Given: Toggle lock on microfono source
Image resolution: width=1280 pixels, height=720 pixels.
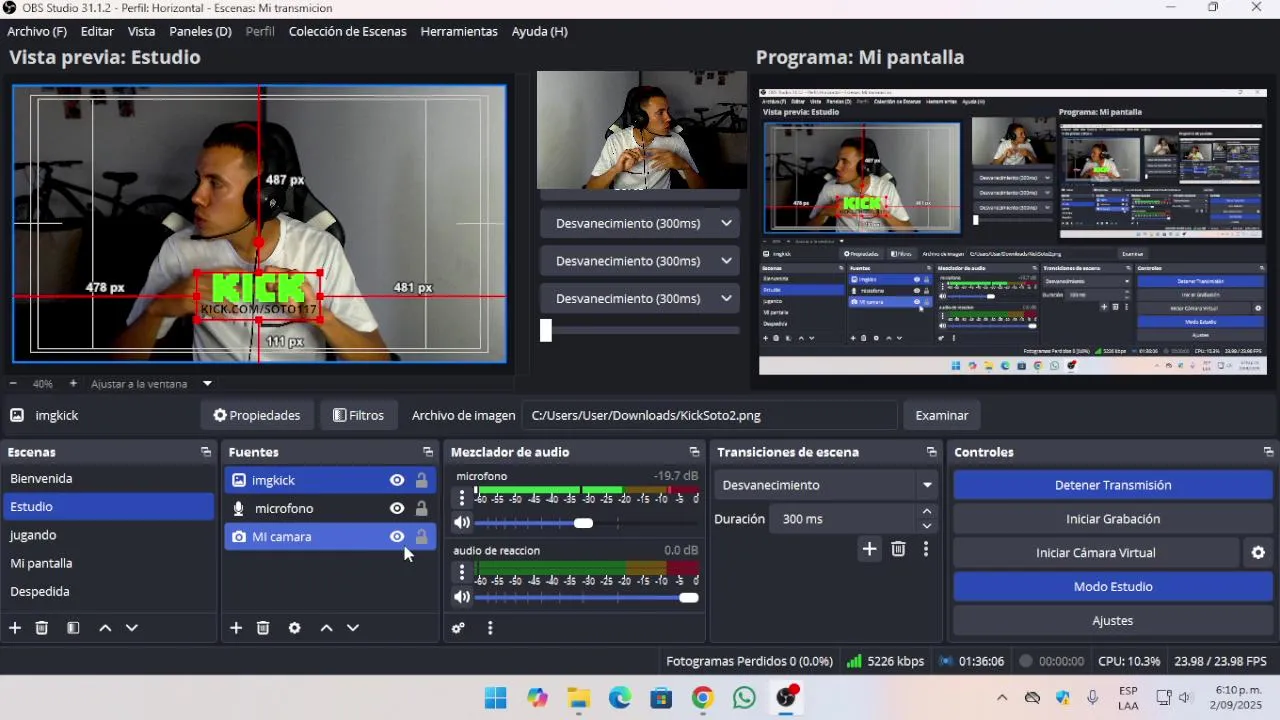Looking at the screenshot, I should coord(422,508).
